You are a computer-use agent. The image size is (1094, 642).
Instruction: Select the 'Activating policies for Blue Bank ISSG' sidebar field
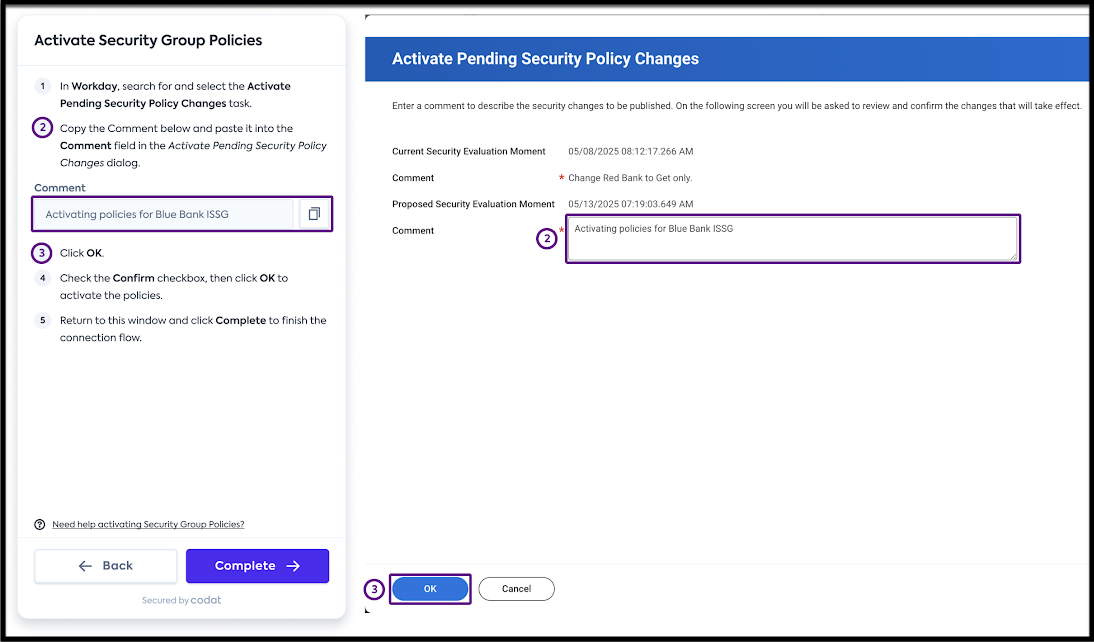[163, 214]
